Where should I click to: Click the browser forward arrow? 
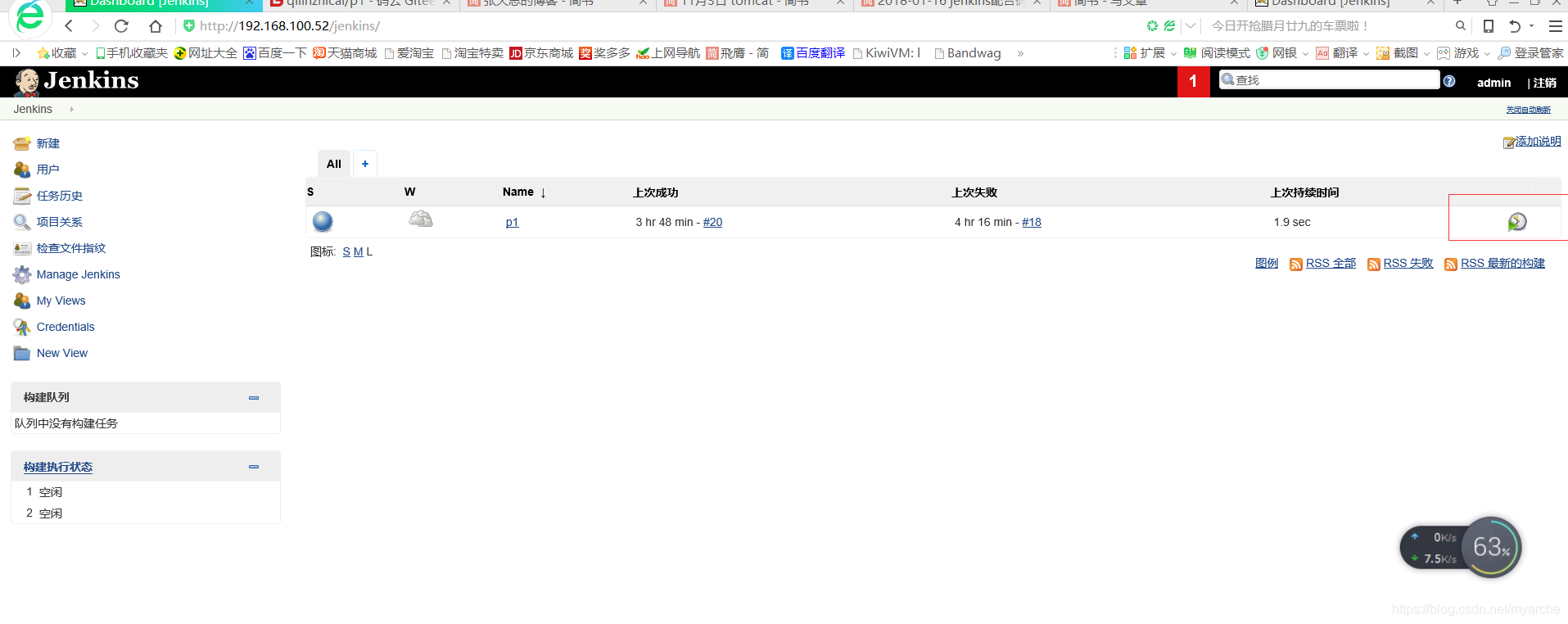tap(95, 26)
